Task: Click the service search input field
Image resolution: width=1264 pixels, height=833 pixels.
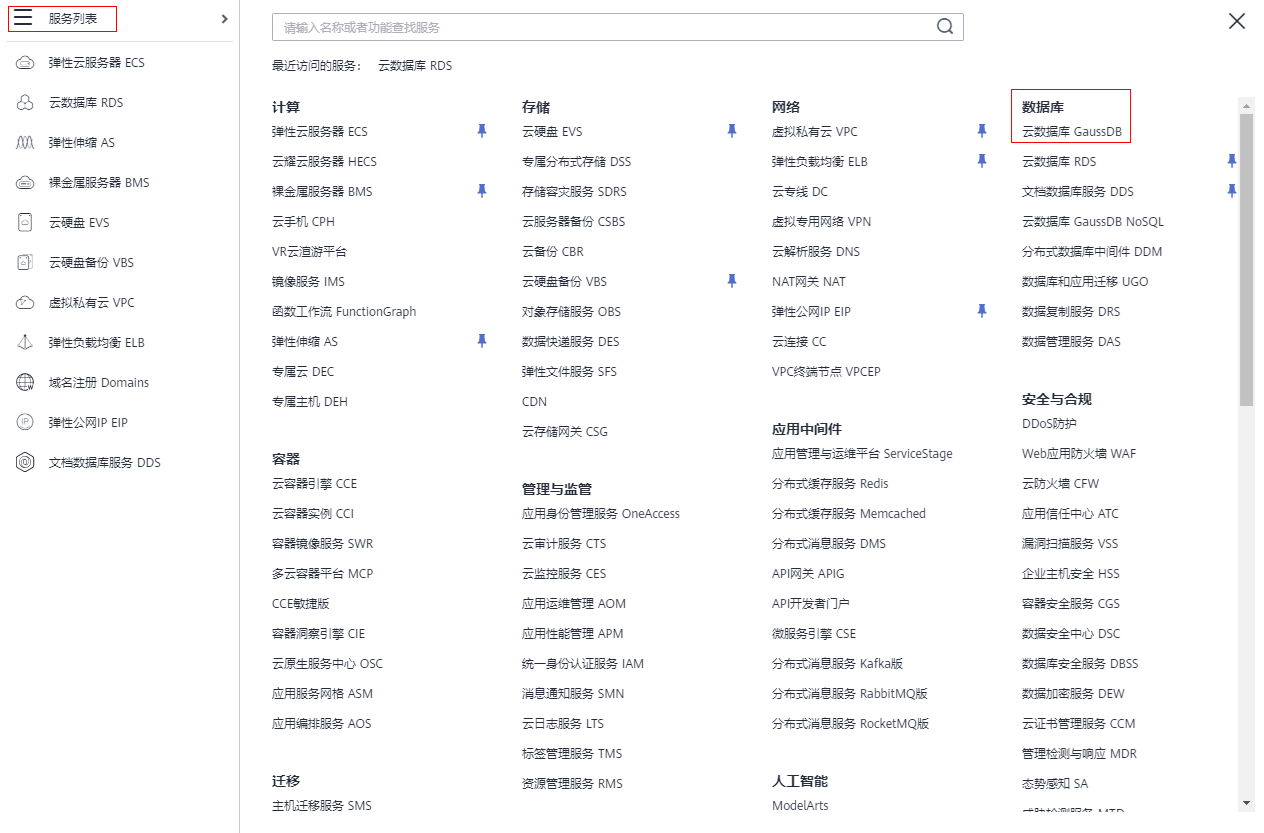Action: point(617,27)
